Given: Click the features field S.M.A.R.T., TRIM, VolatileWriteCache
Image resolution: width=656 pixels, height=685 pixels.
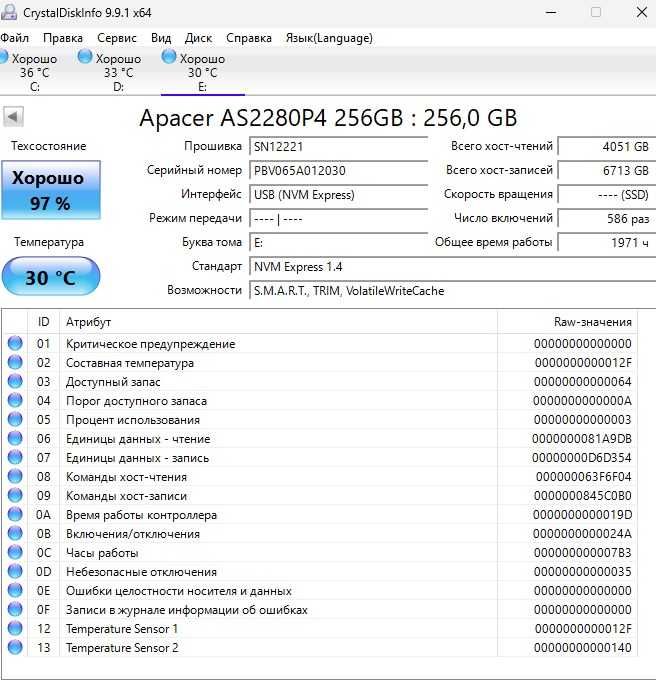Looking at the screenshot, I should click(452, 291).
